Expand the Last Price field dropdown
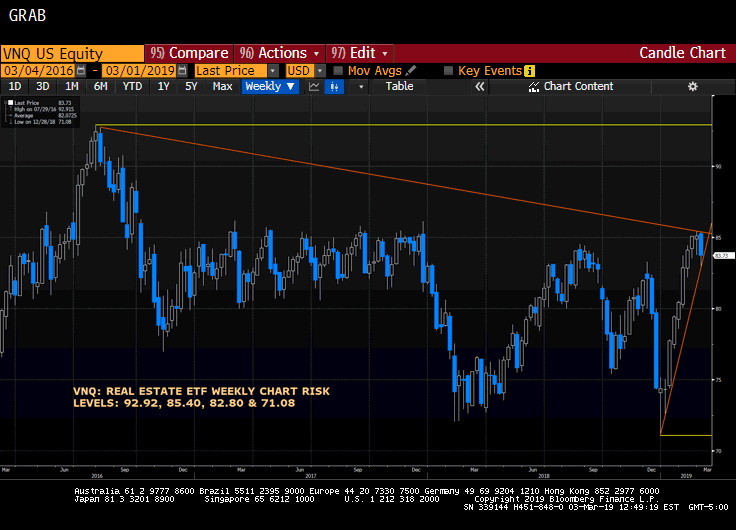This screenshot has width=736, height=530. click(x=273, y=71)
